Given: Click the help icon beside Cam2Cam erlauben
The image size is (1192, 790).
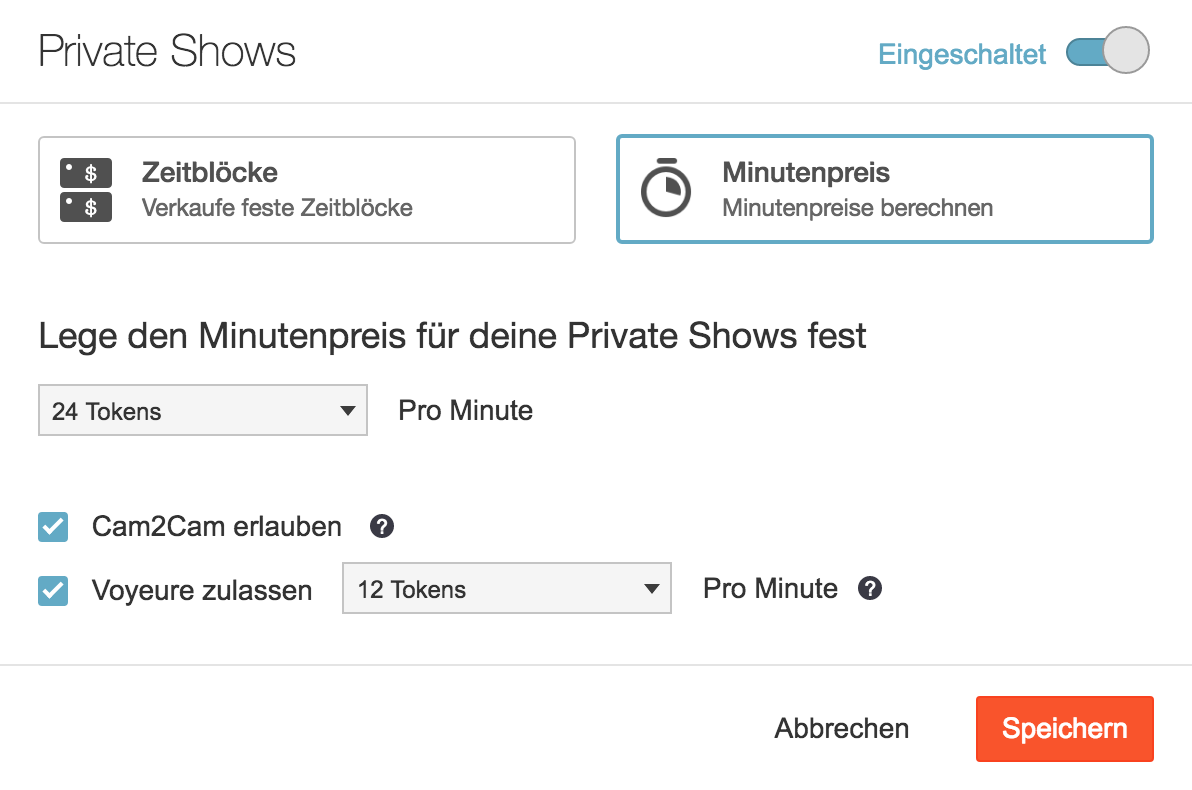Looking at the screenshot, I should [381, 526].
